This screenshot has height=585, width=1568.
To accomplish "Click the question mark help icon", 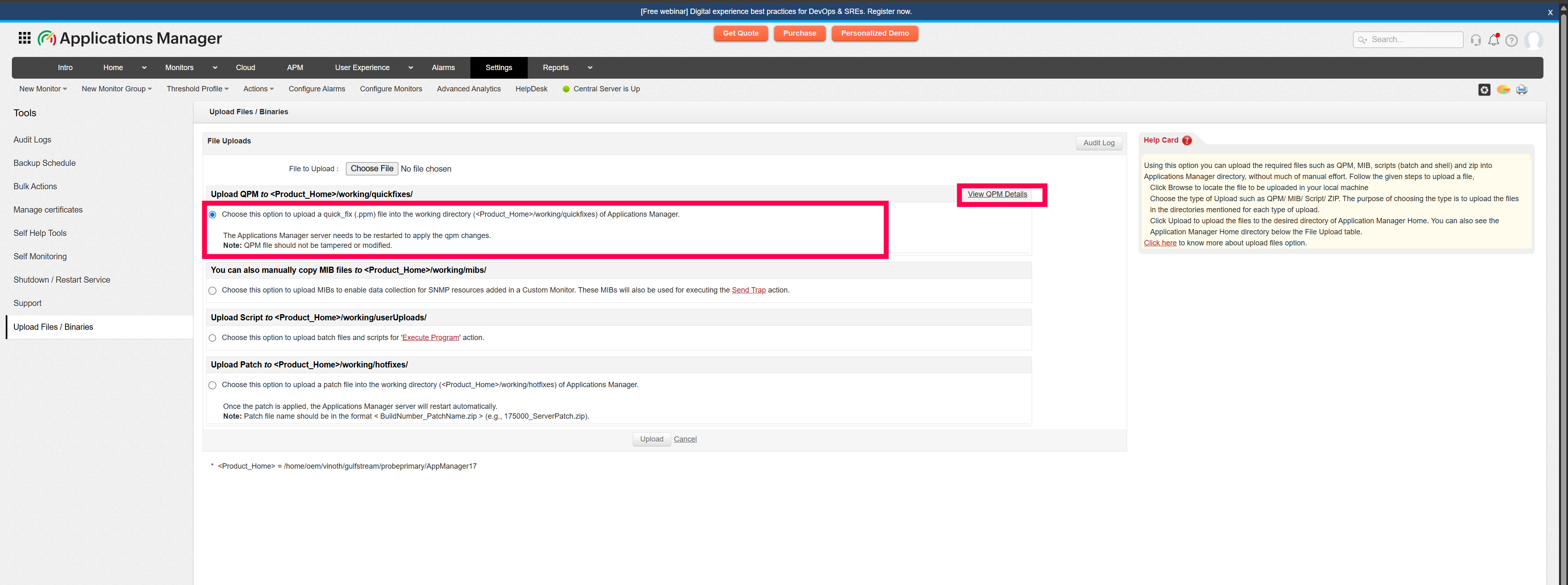I will point(1511,40).
